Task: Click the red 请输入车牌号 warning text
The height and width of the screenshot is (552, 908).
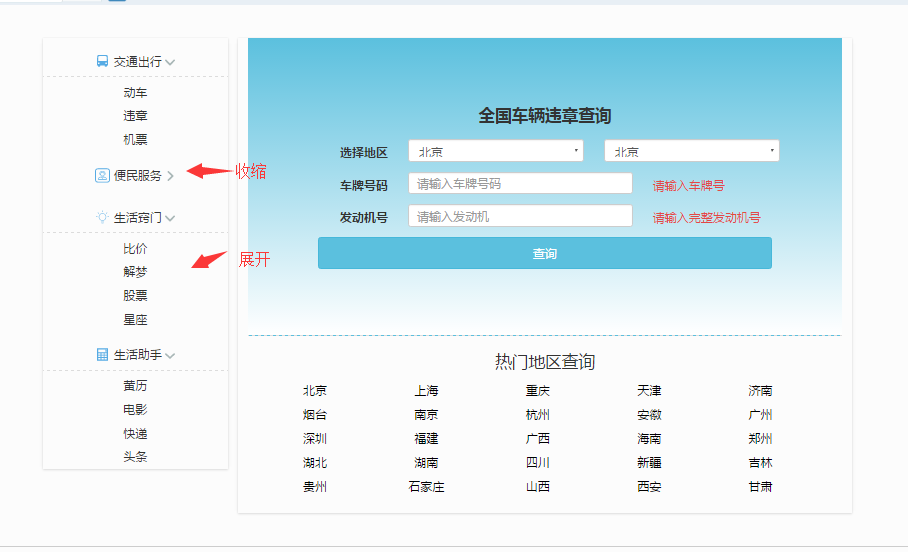Action: click(x=689, y=186)
